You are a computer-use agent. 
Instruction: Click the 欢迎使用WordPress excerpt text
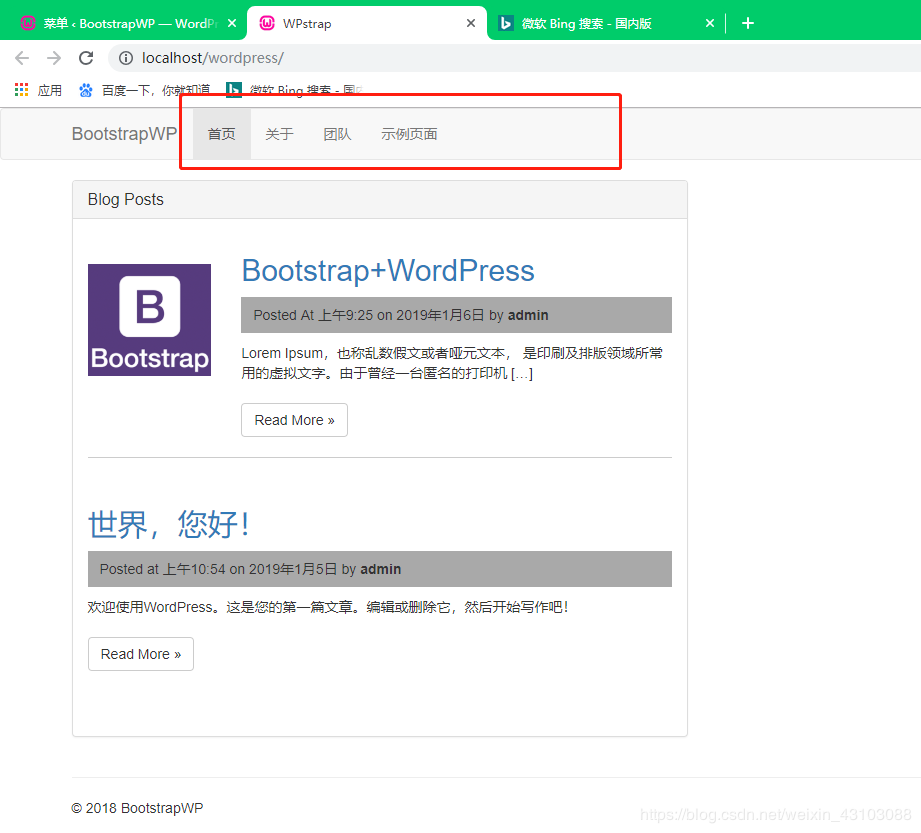(x=328, y=607)
